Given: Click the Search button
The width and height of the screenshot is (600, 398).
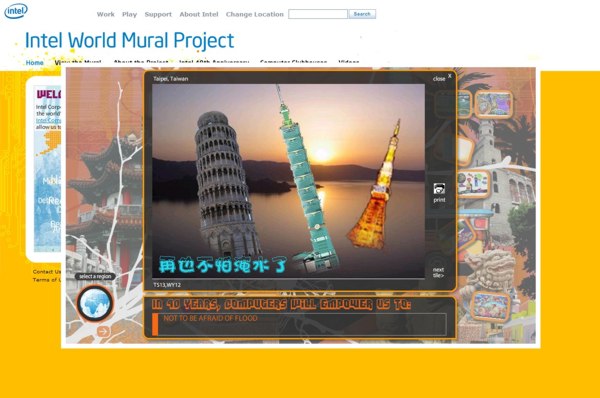Looking at the screenshot, I should point(362,14).
